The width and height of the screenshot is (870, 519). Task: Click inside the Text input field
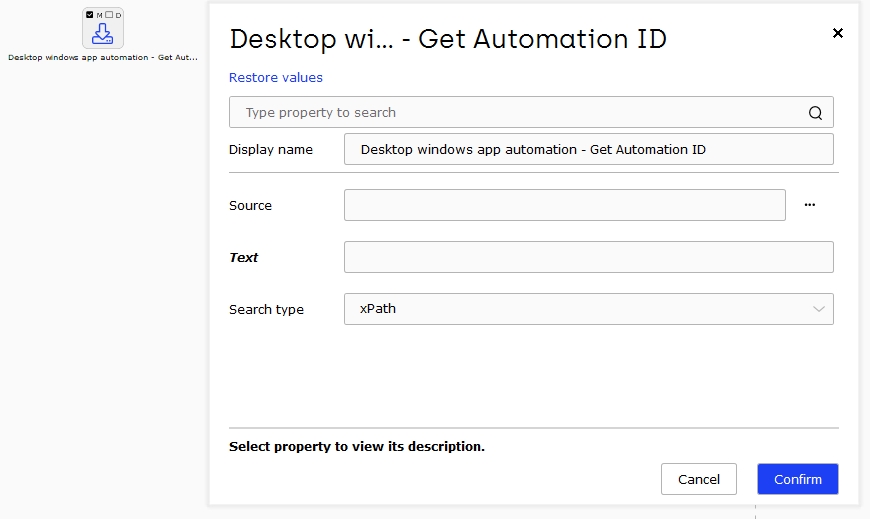[589, 257]
